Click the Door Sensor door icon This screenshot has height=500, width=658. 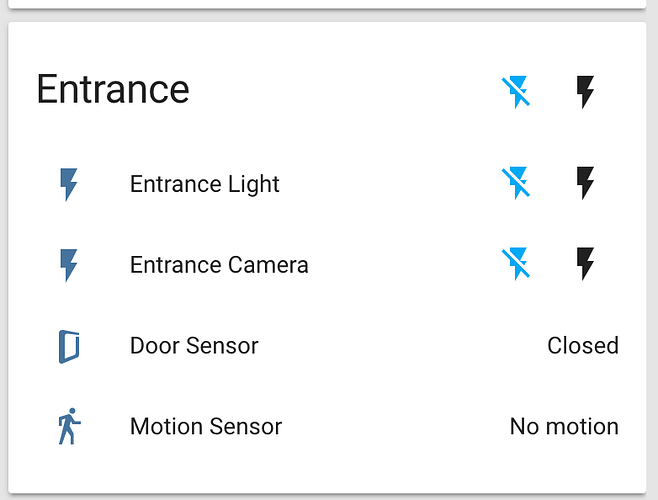point(69,346)
